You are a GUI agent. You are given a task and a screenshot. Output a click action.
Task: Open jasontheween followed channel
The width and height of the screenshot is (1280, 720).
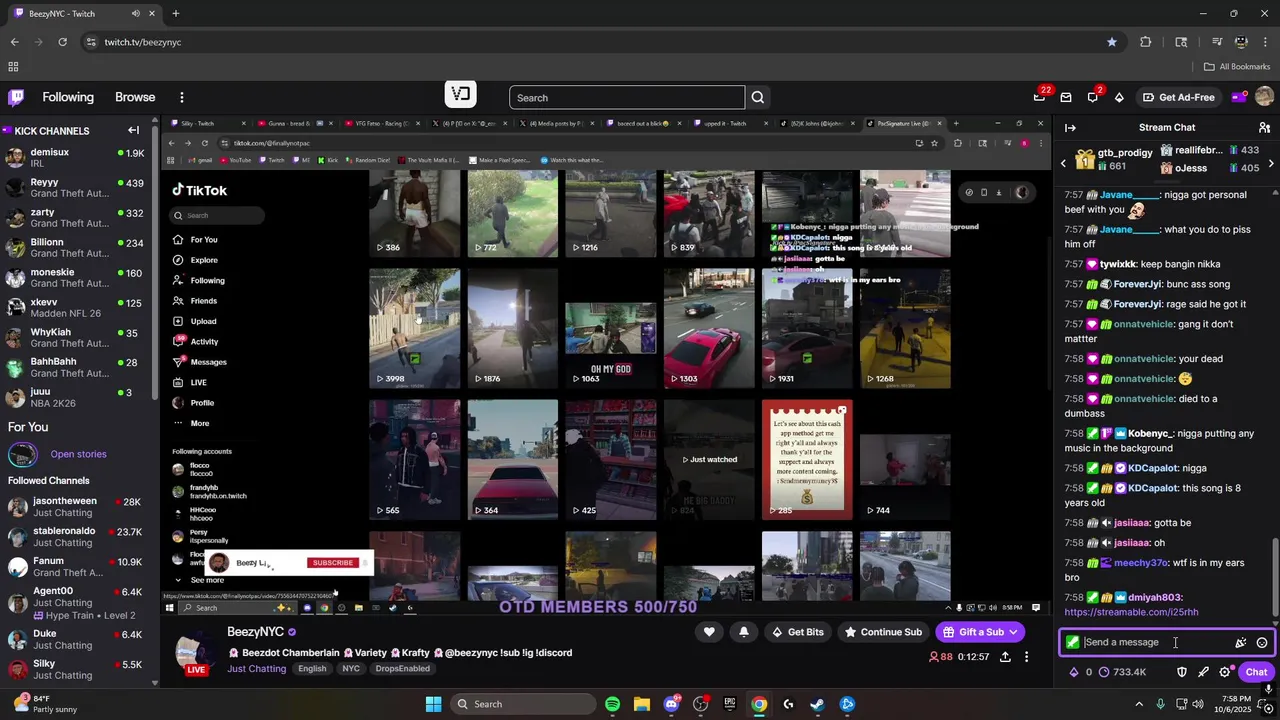point(76,507)
